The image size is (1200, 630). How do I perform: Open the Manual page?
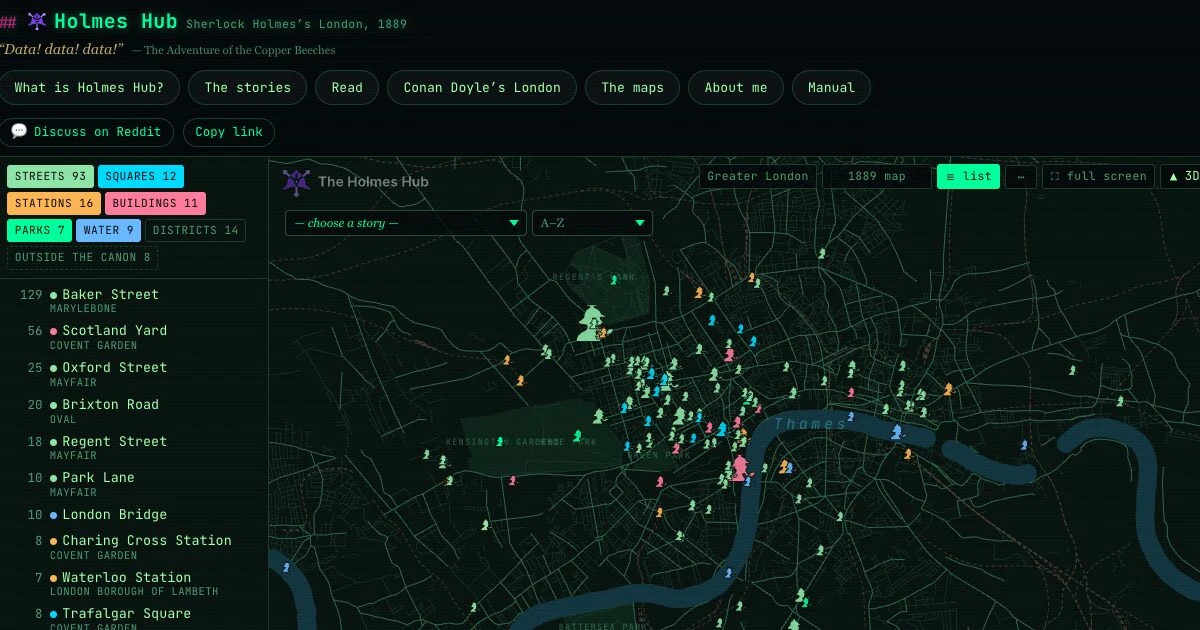pyautogui.click(x=831, y=87)
